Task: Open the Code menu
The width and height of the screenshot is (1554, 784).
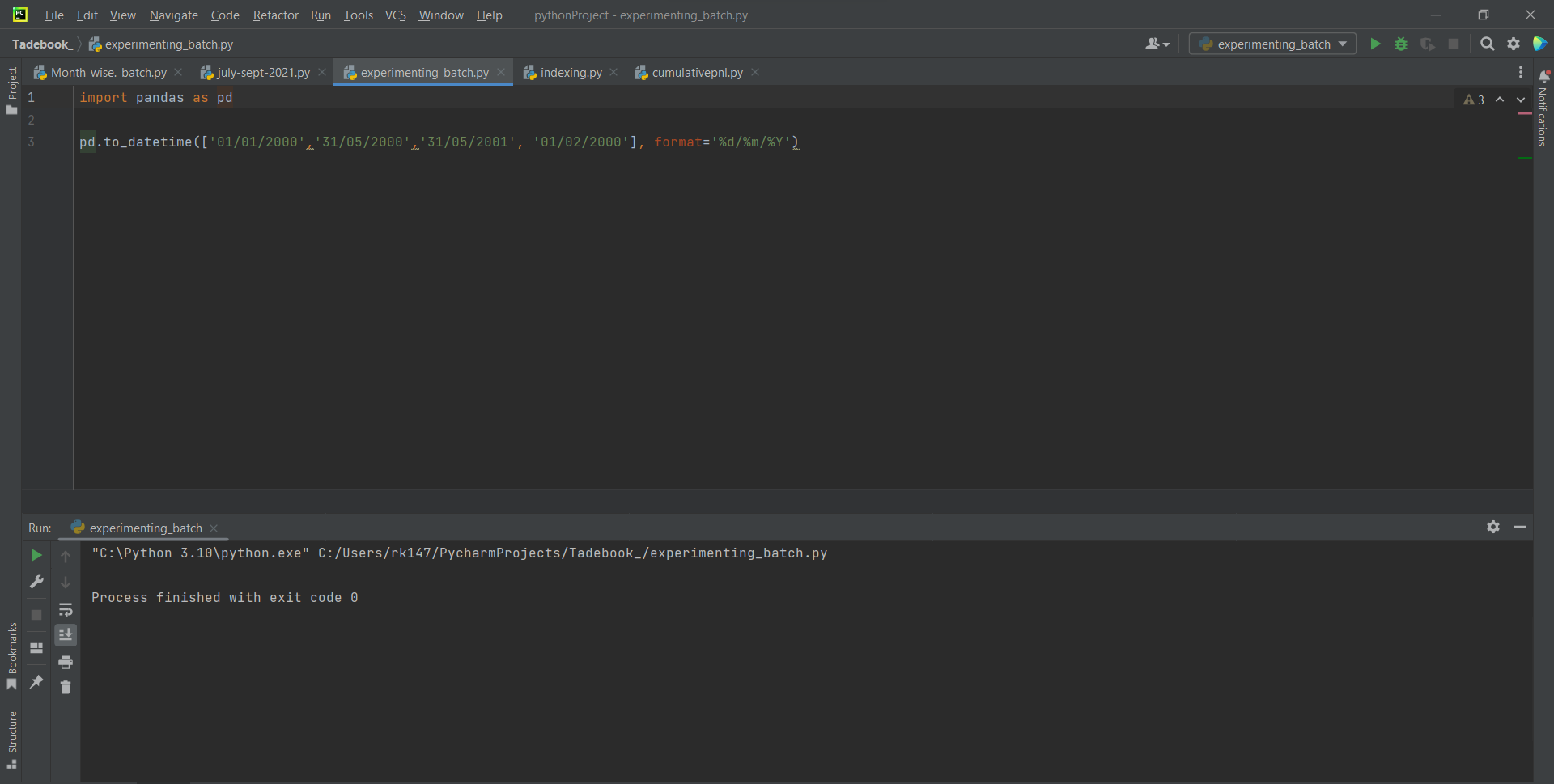Action: pyautogui.click(x=225, y=15)
